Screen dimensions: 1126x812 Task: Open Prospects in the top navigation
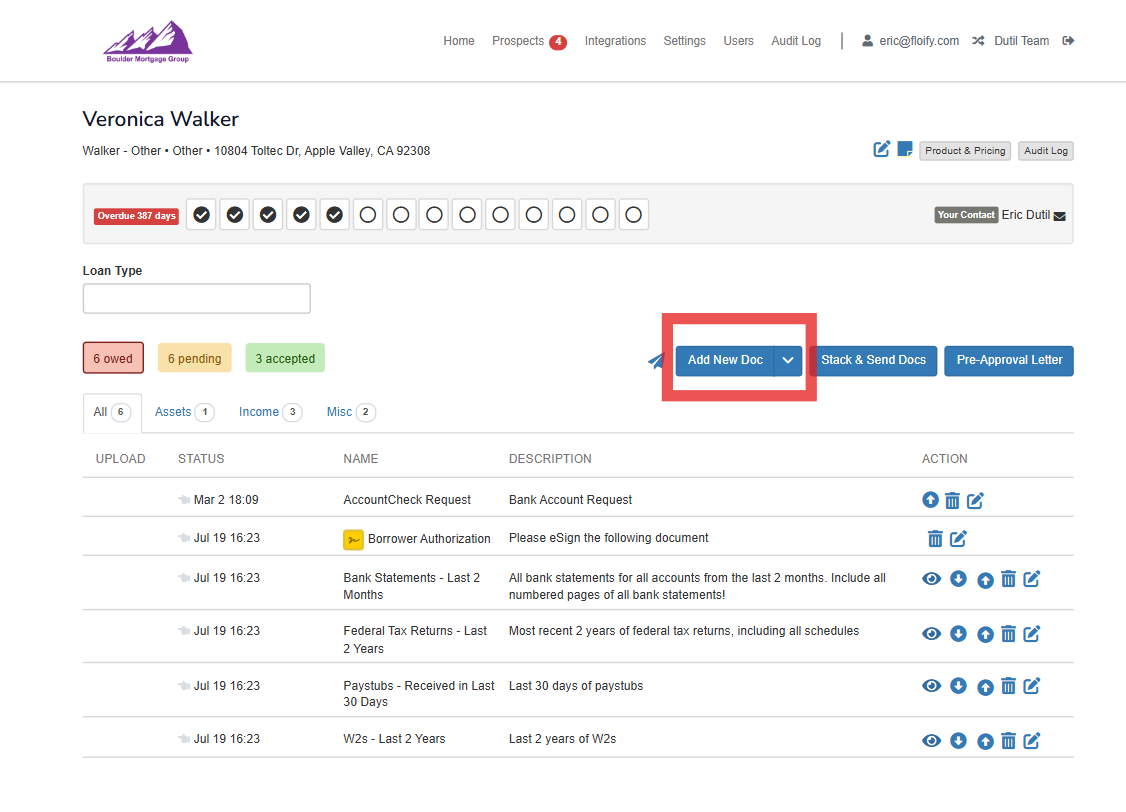pos(518,41)
